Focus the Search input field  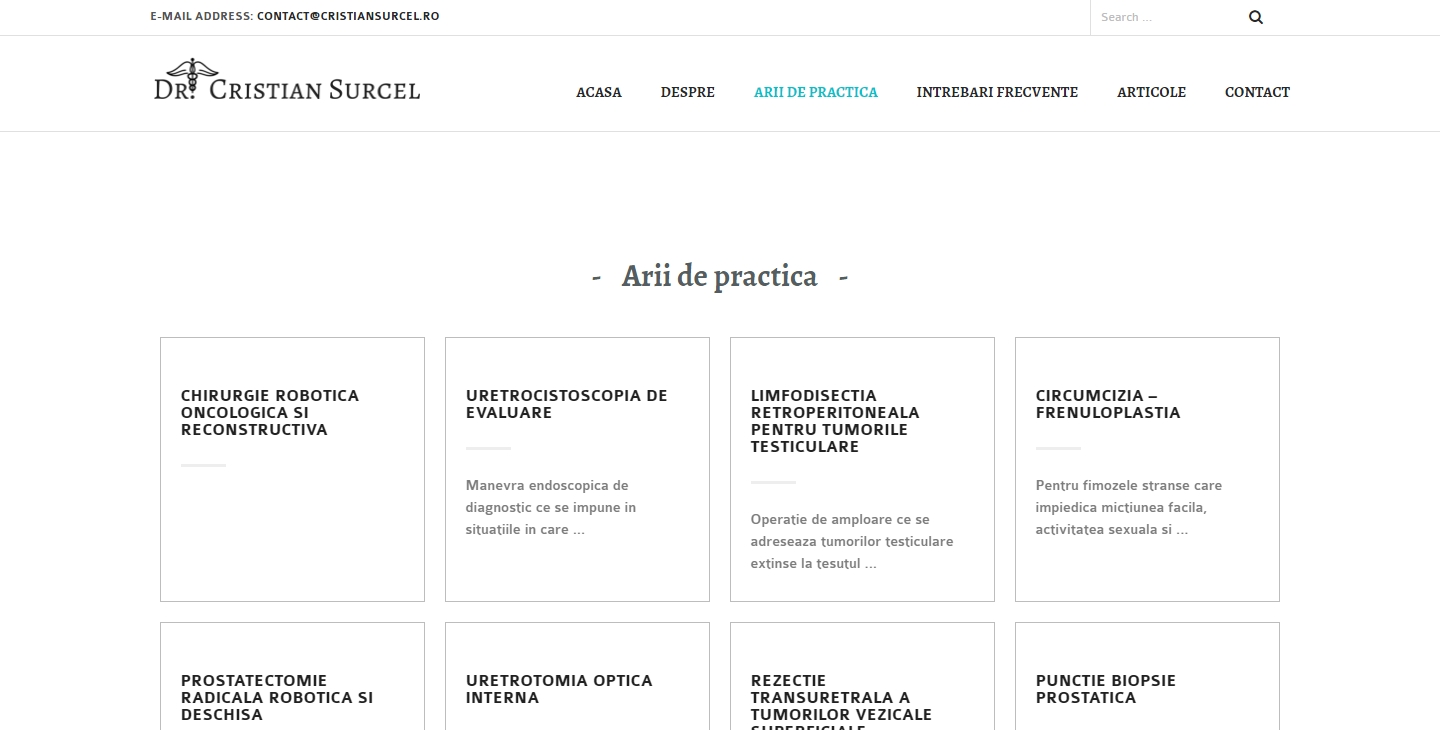pyautogui.click(x=1165, y=17)
